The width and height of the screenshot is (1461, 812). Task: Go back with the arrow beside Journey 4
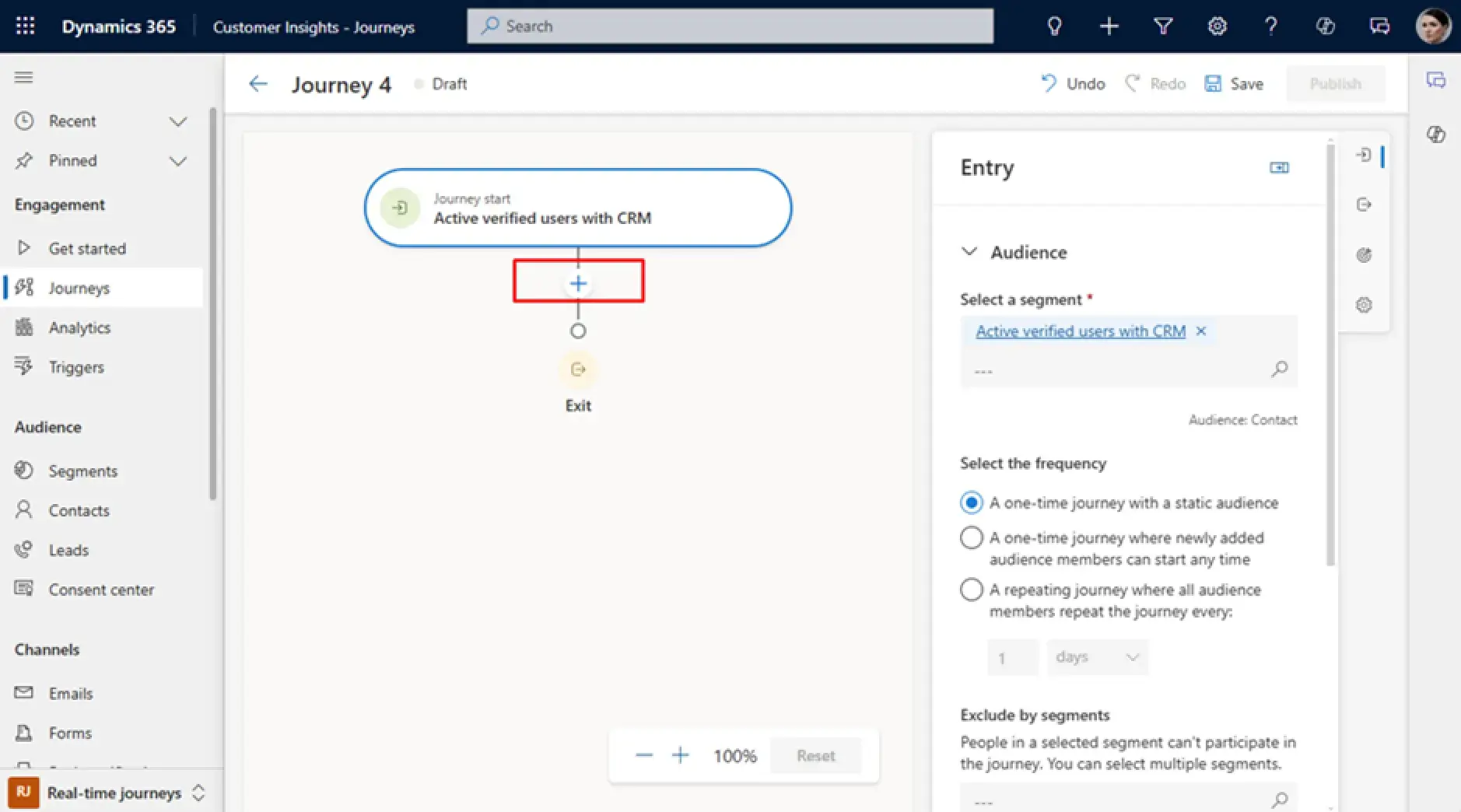[258, 84]
